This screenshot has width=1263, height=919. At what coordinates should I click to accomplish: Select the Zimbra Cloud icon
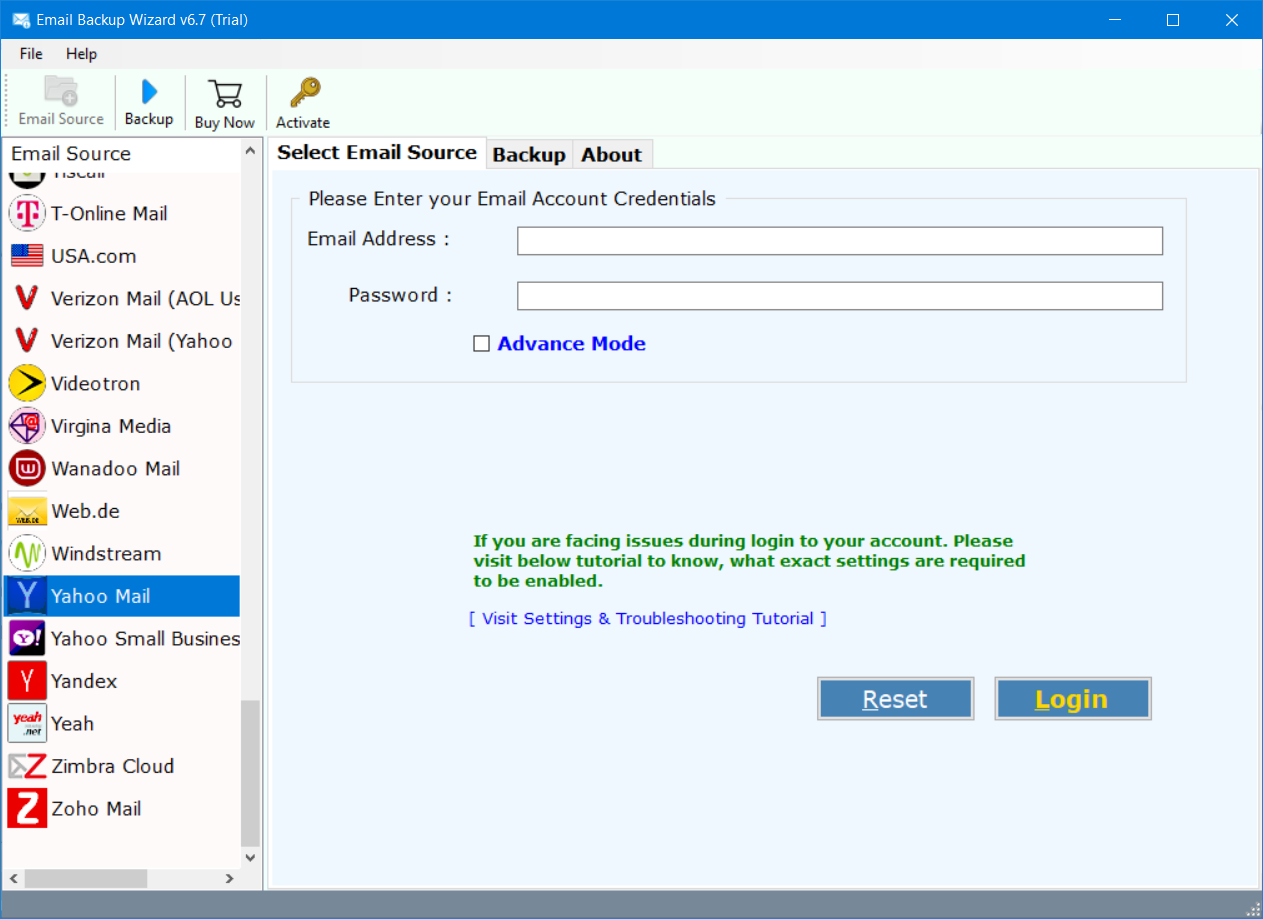(27, 766)
